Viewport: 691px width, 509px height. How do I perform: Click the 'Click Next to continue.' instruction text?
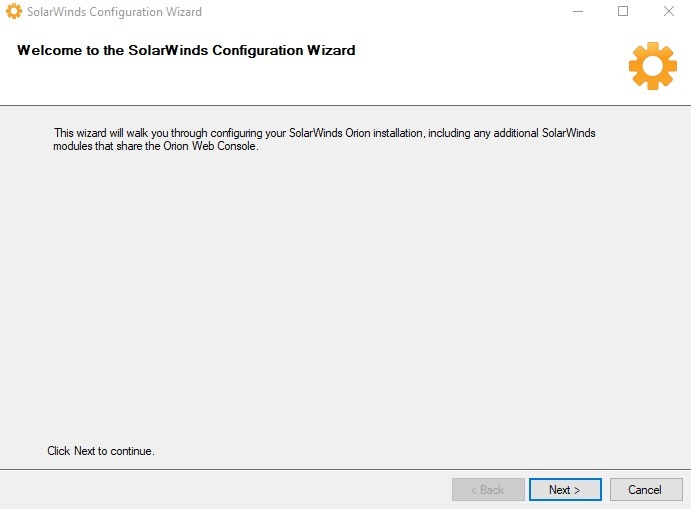tap(101, 451)
